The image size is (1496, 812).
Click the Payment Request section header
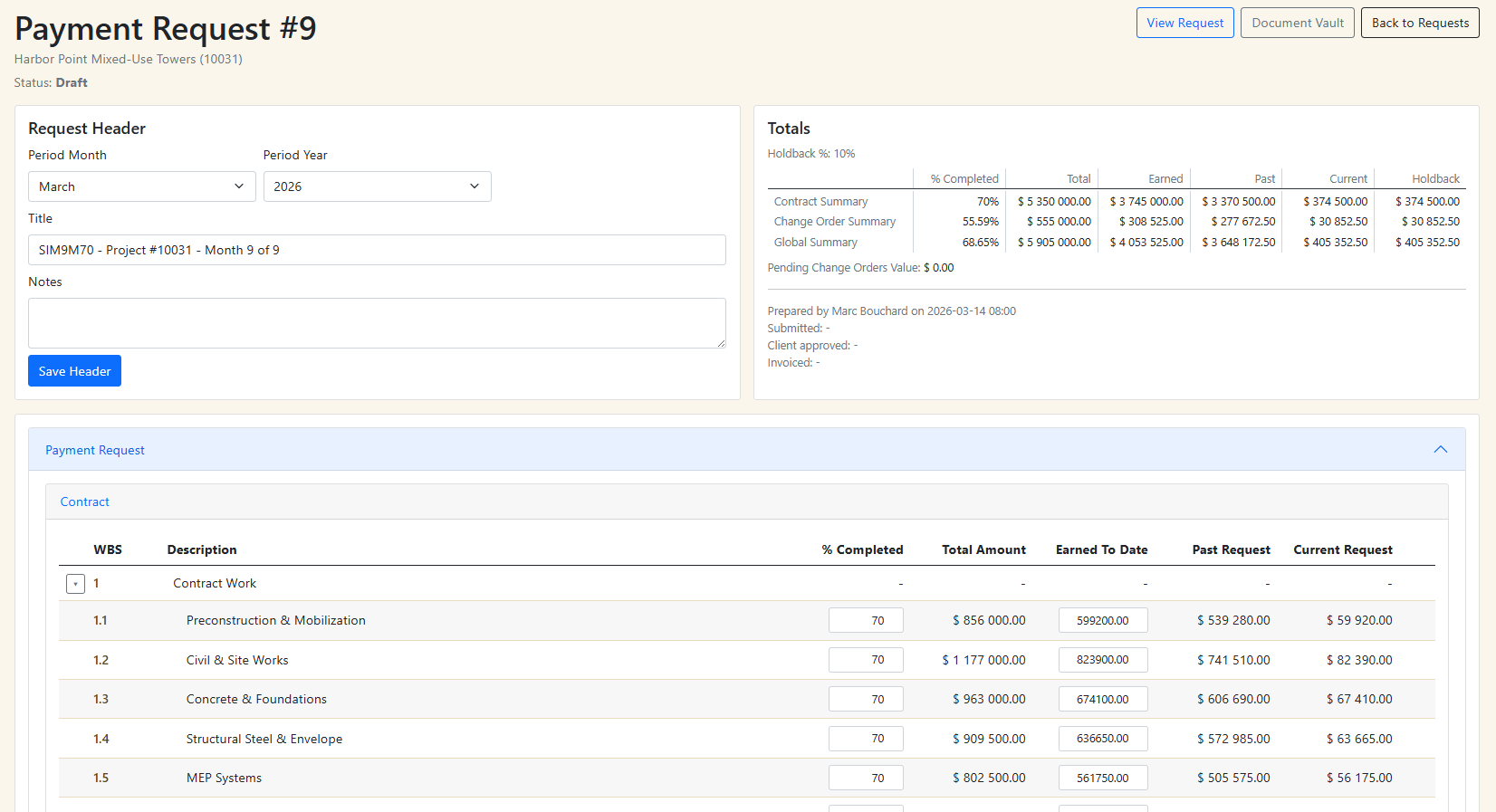(x=95, y=450)
